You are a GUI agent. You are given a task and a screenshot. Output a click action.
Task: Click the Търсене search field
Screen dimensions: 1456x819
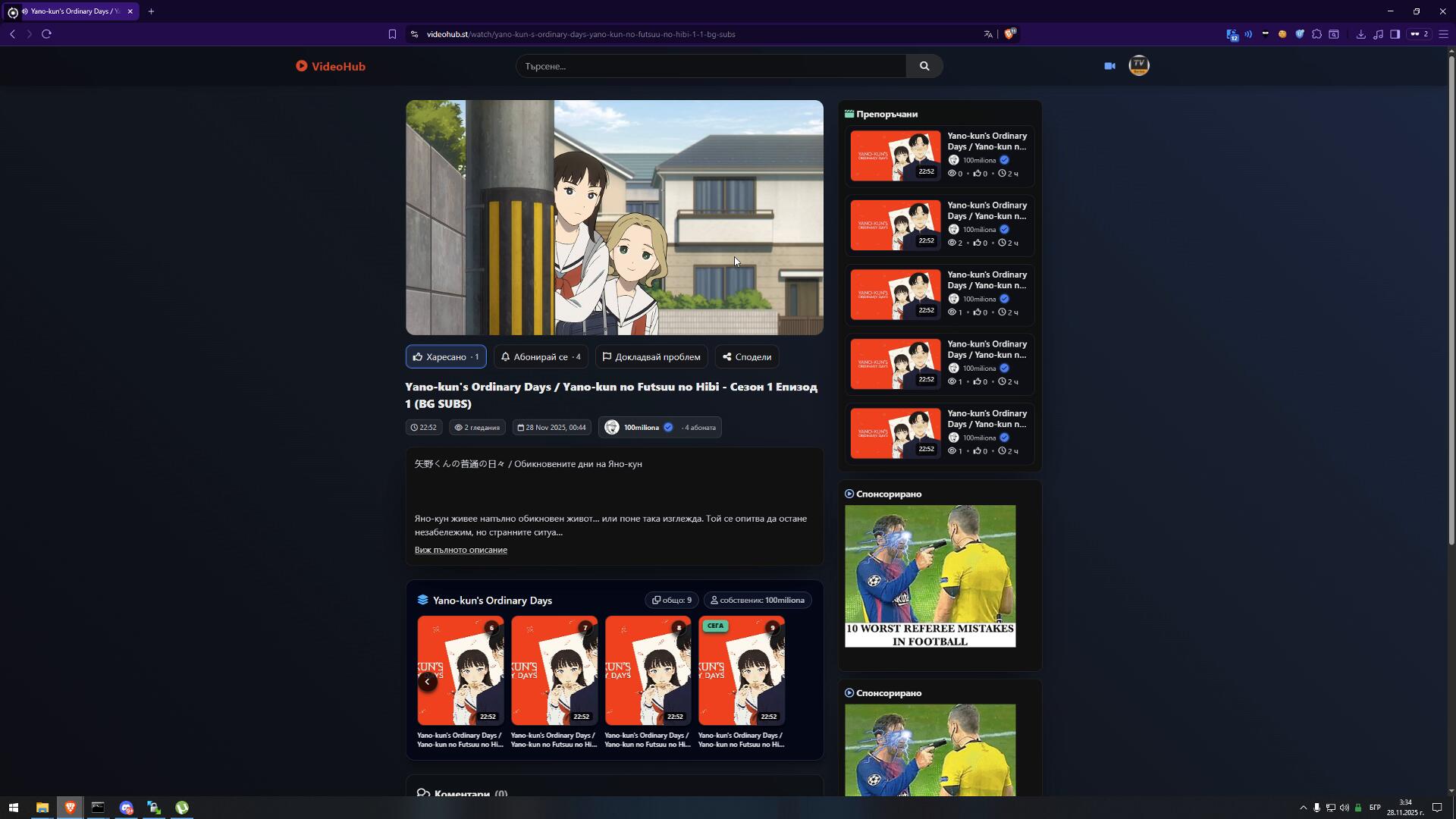[711, 66]
